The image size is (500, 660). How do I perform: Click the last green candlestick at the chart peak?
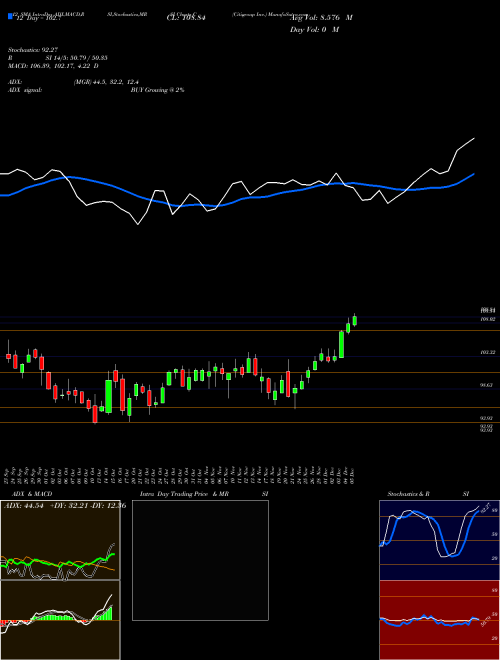click(355, 320)
